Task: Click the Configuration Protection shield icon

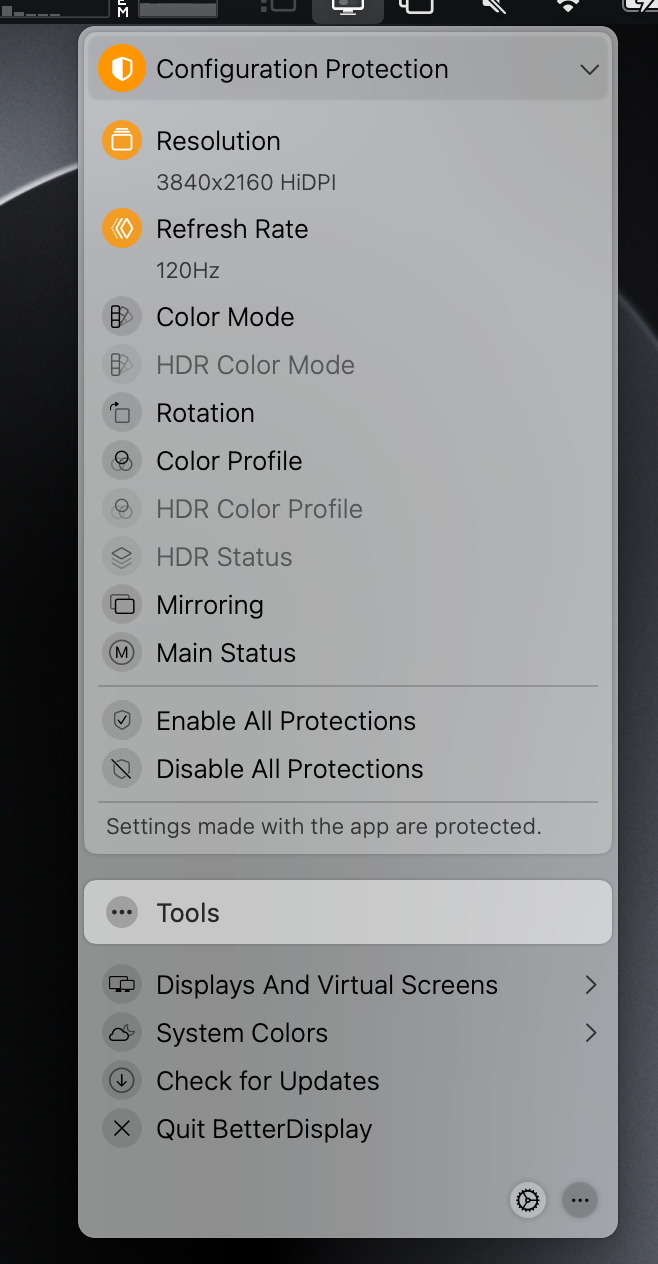Action: (x=121, y=68)
